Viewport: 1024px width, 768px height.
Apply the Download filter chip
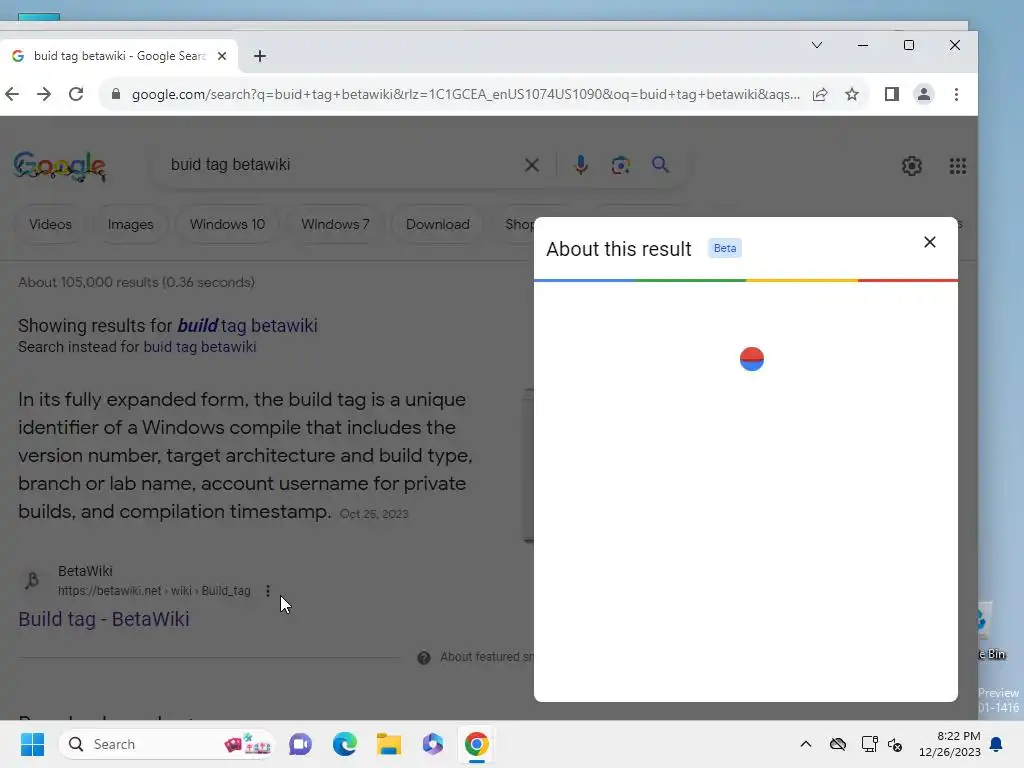438,225
